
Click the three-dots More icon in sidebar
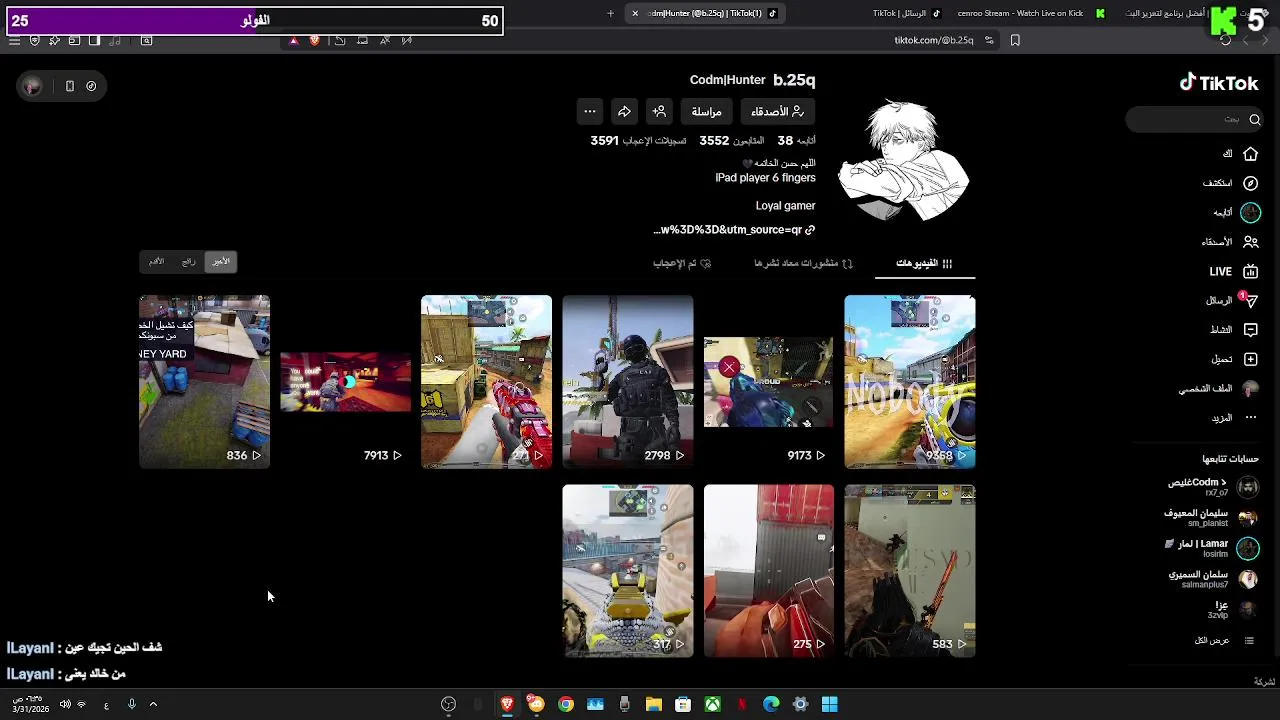[1250, 418]
